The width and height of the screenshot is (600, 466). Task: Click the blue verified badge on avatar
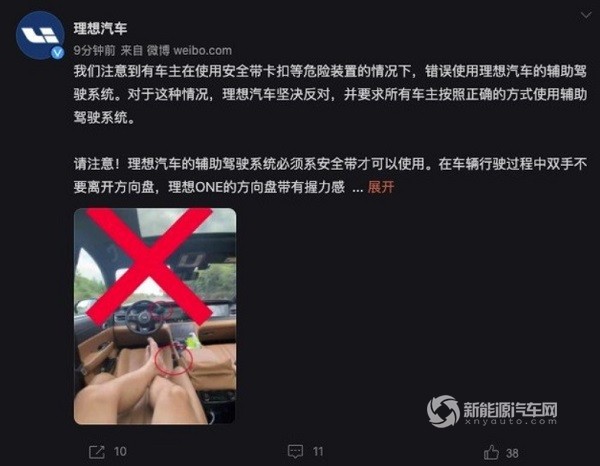click(x=57, y=52)
